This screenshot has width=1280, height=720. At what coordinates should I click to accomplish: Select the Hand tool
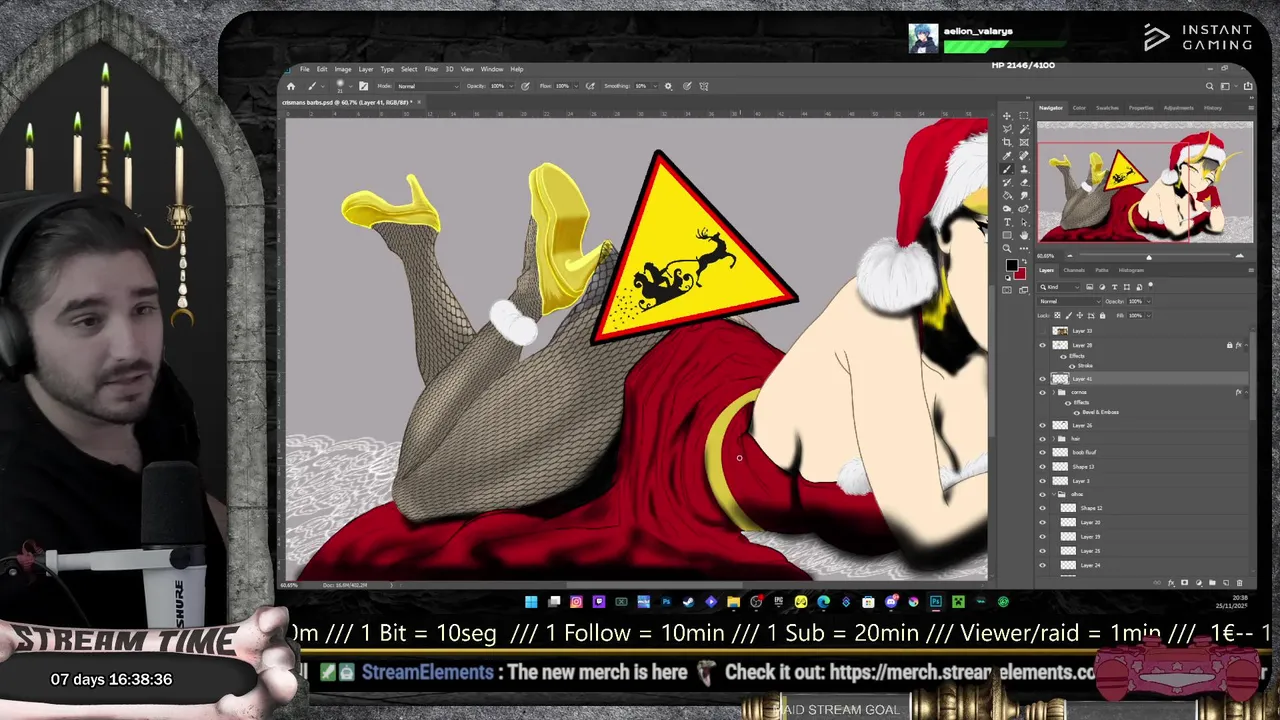pos(1024,235)
